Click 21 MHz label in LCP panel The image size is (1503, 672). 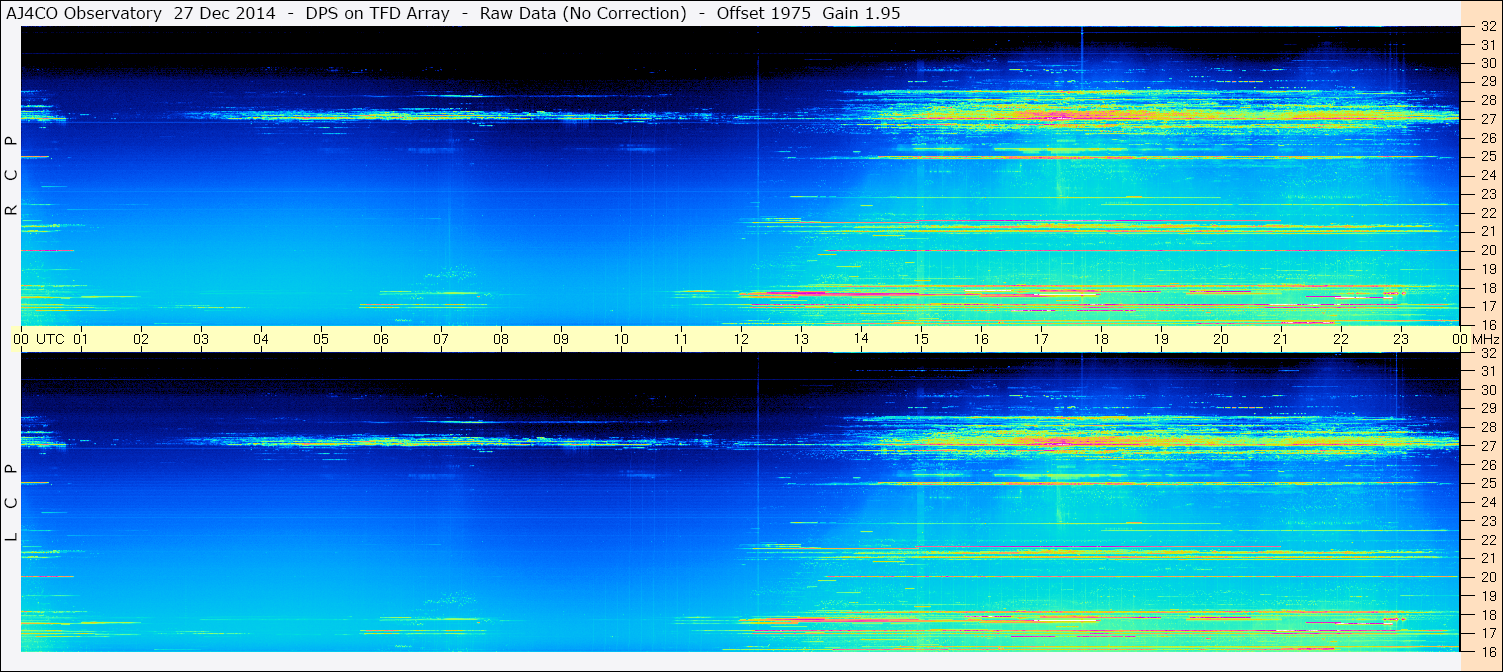pos(1488,558)
